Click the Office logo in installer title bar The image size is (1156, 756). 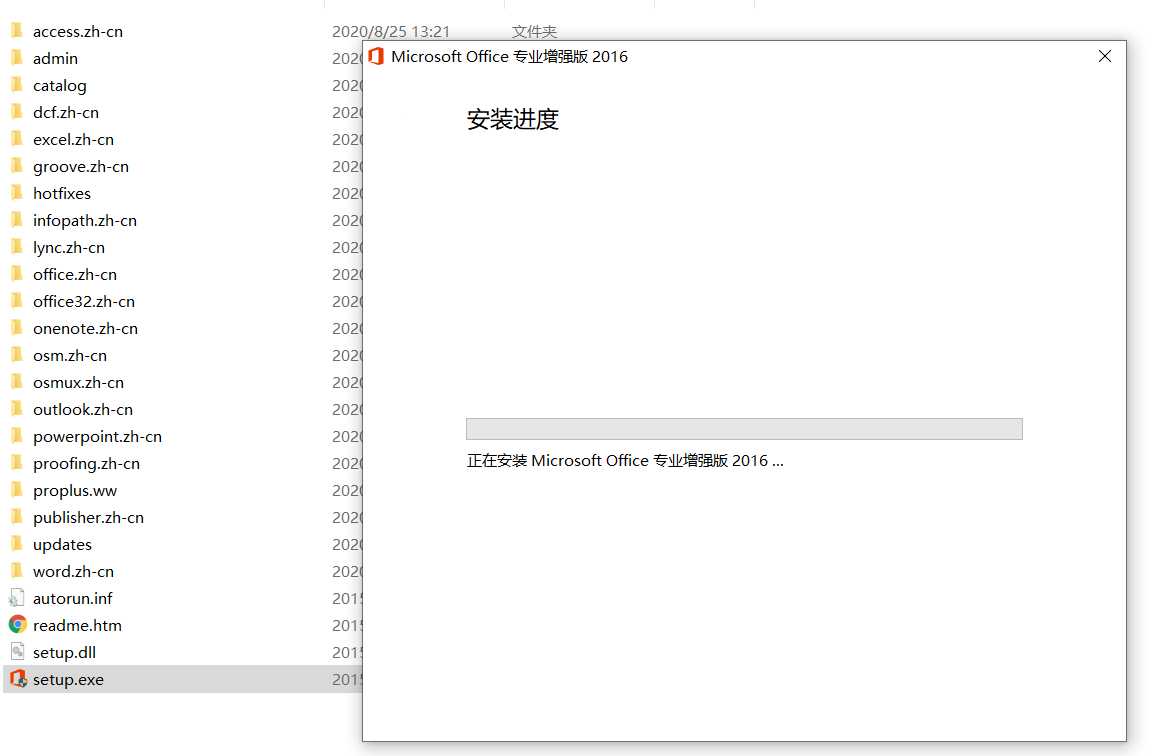376,56
